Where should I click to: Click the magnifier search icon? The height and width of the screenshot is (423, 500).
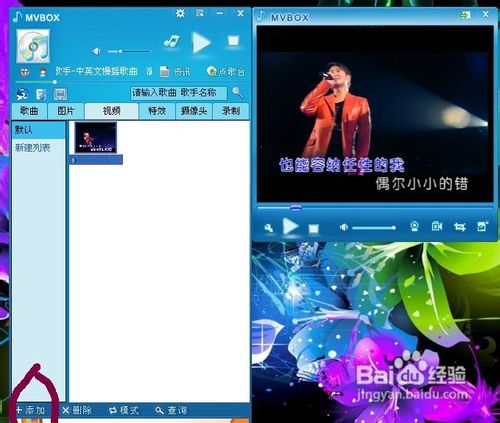click(x=237, y=92)
